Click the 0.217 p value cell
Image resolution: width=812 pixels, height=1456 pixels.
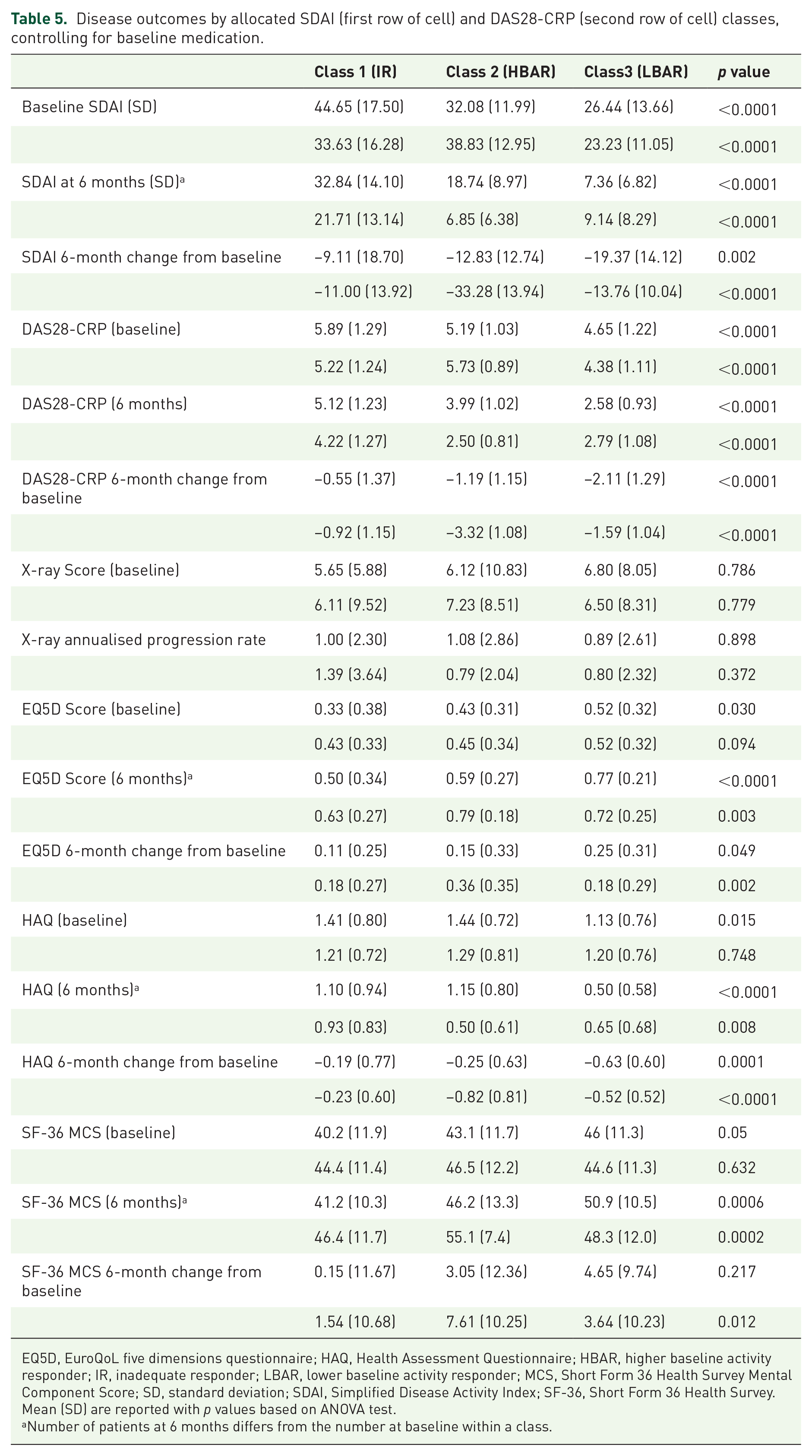tap(736, 1272)
